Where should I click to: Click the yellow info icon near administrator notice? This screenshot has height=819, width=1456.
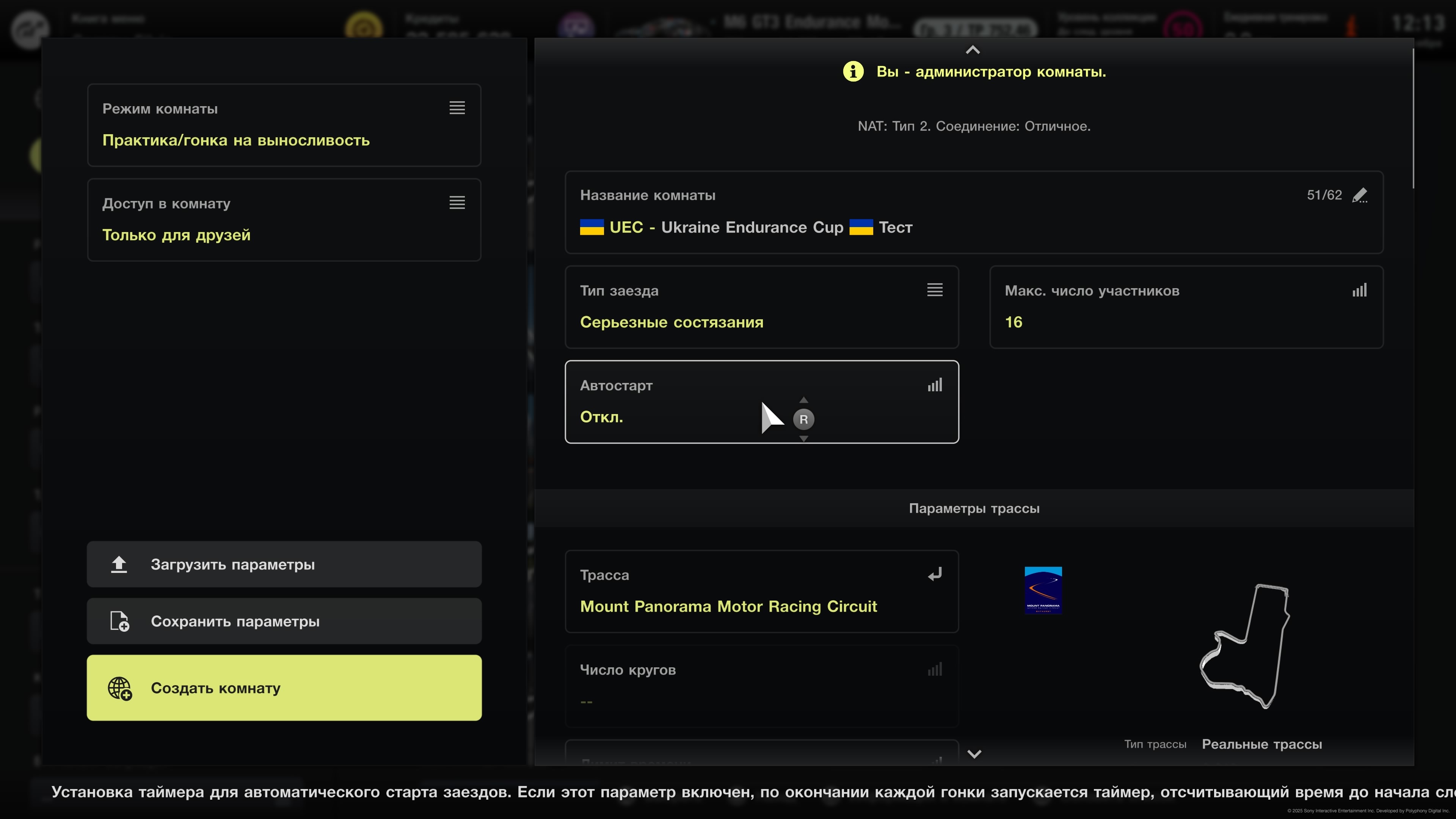pyautogui.click(x=853, y=72)
